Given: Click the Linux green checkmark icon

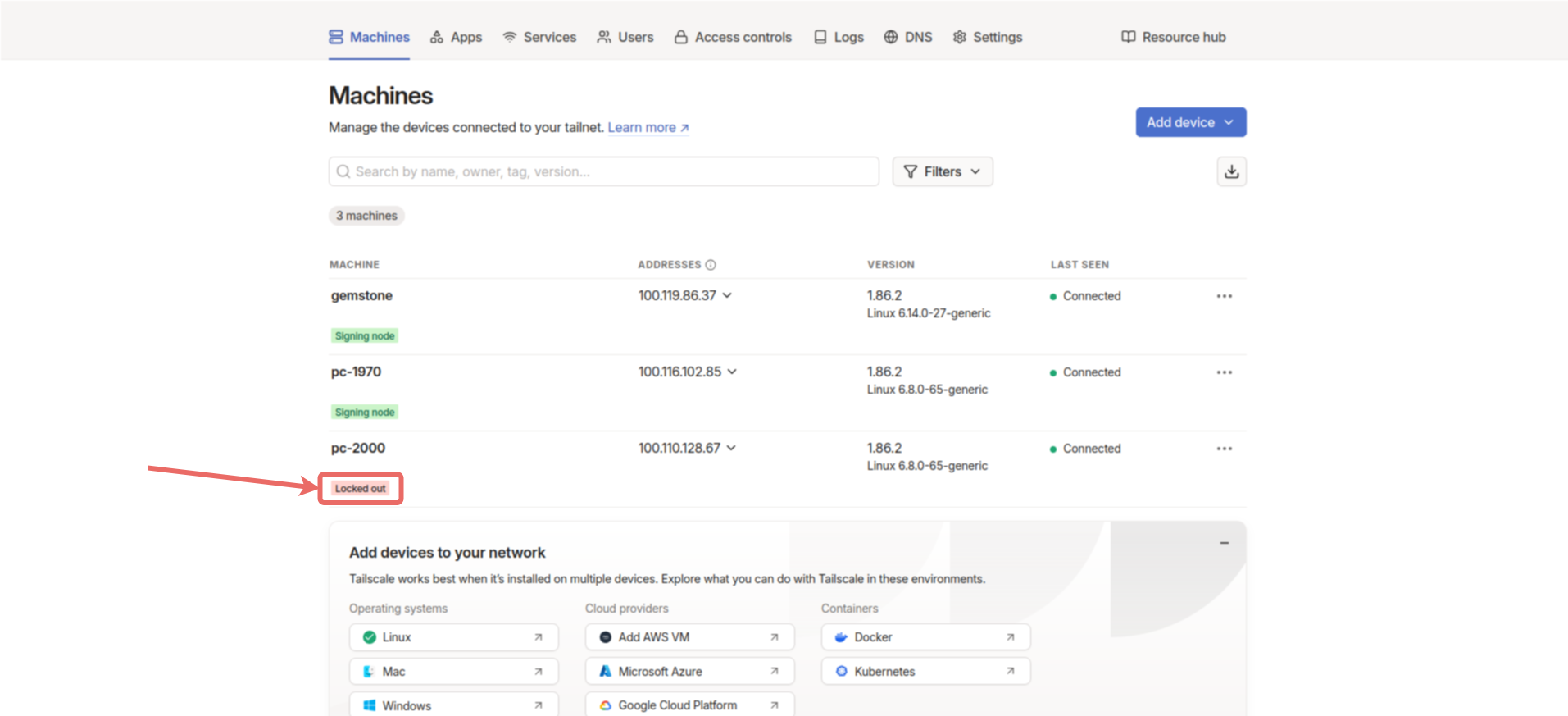Looking at the screenshot, I should coord(370,637).
